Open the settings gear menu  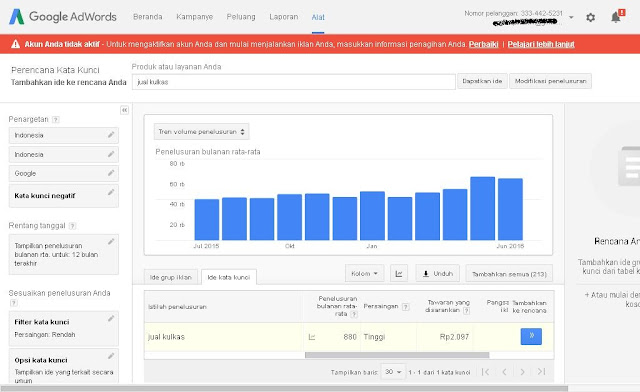(590, 18)
